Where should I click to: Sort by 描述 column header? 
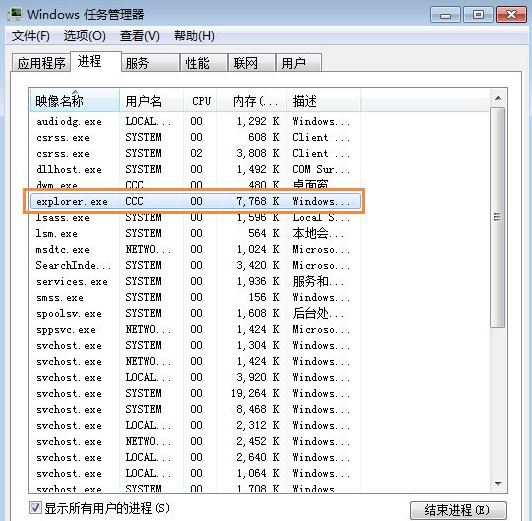(x=324, y=101)
